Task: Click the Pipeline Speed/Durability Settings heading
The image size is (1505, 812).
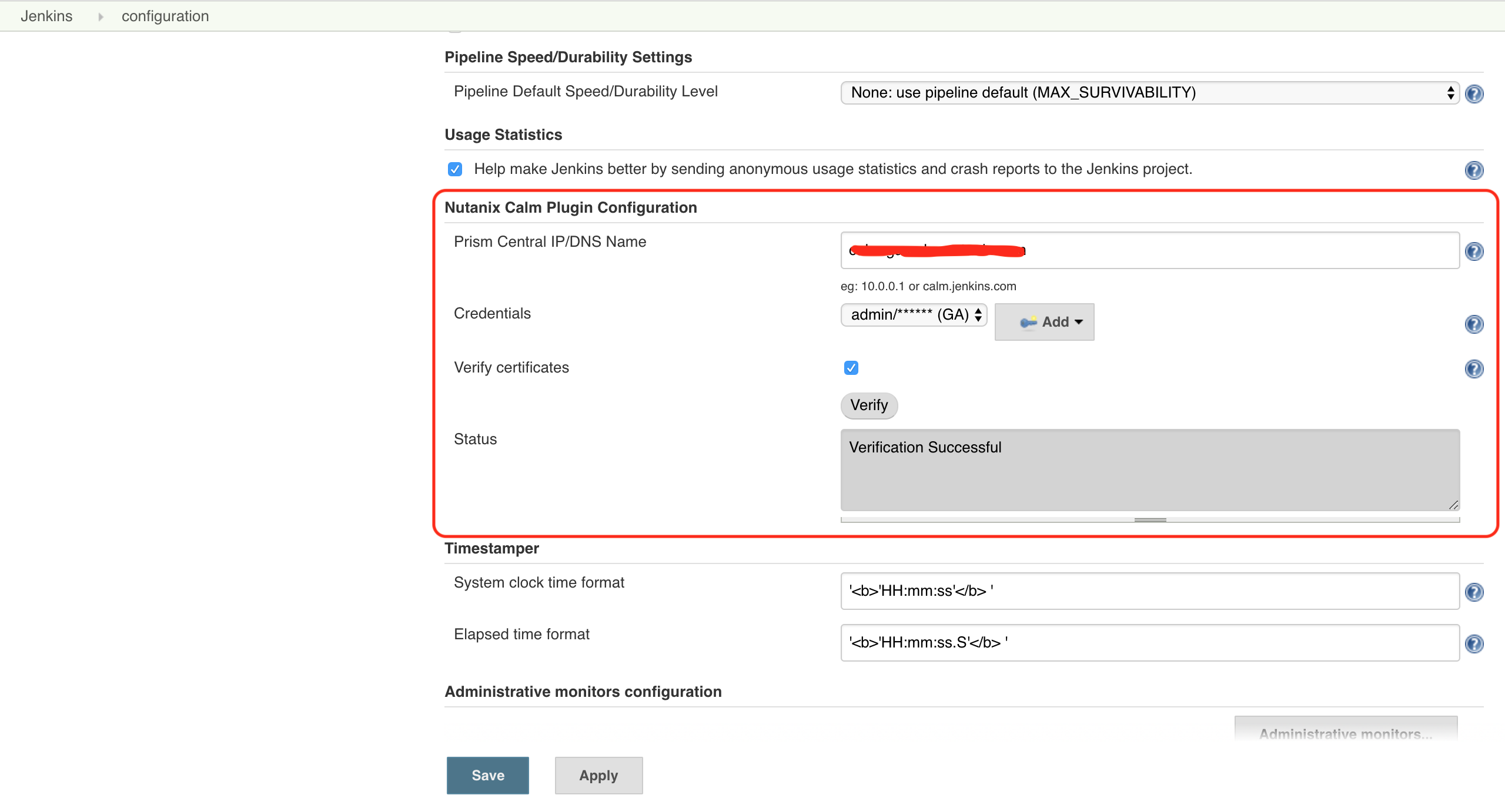Action: [568, 57]
